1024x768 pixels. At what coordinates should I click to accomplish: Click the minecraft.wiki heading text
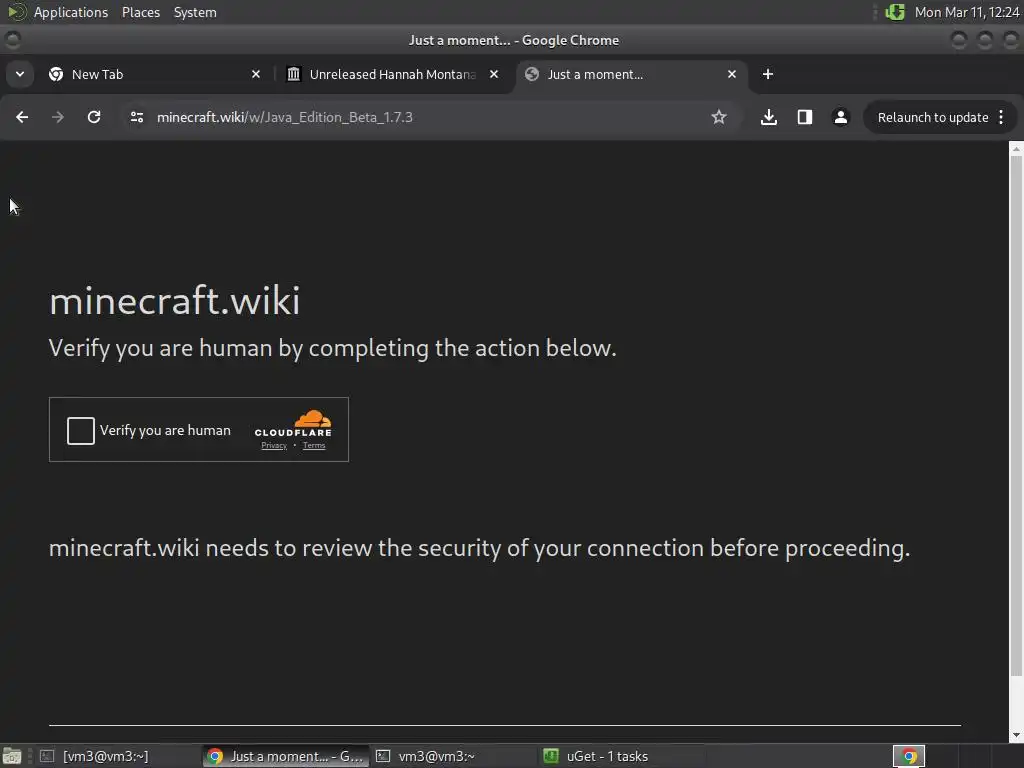(x=174, y=300)
